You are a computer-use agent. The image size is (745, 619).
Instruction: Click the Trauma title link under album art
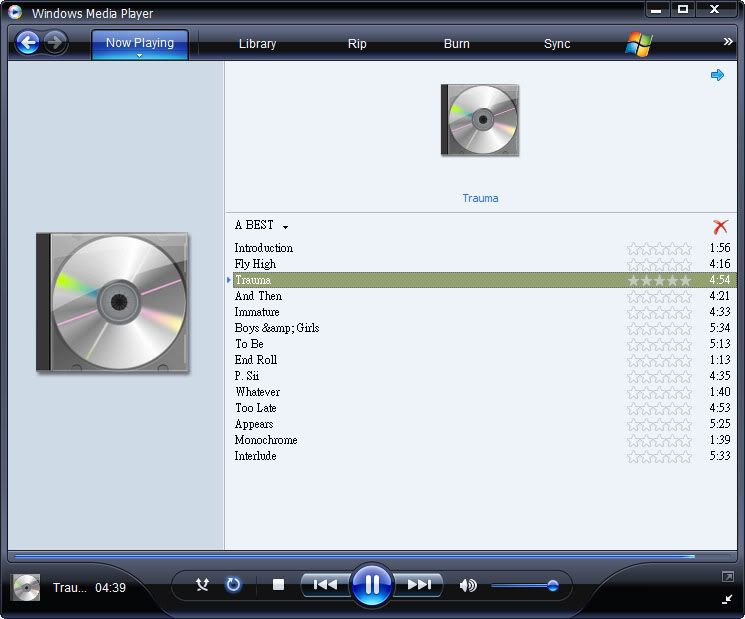480,198
